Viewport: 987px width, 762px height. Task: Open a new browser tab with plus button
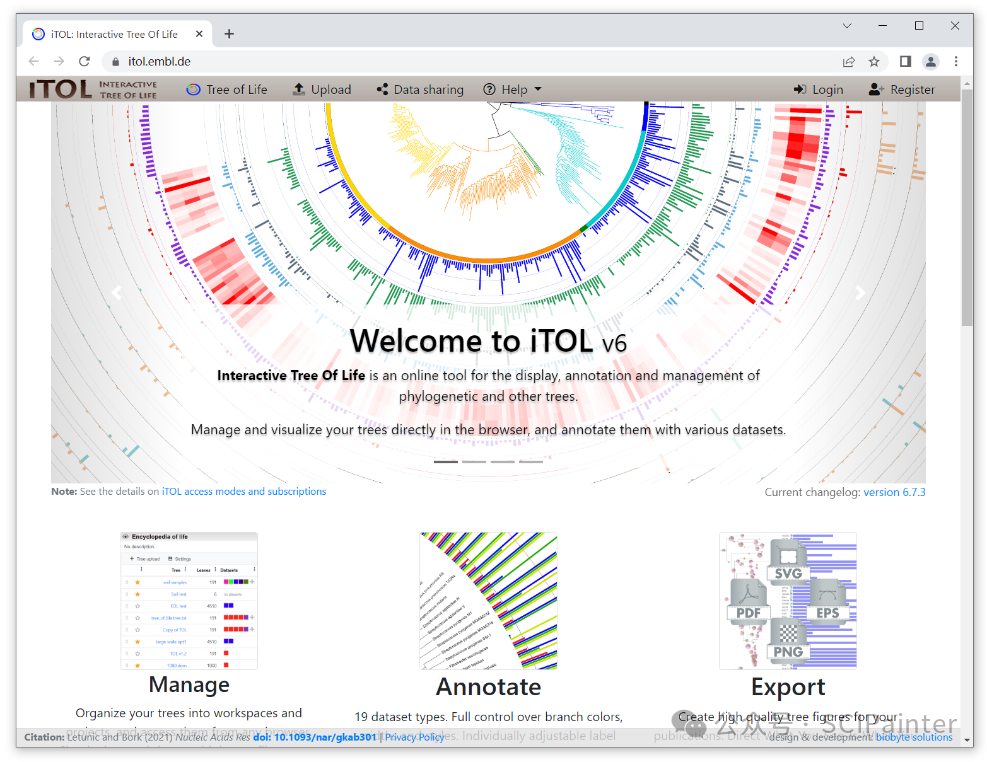coord(229,33)
